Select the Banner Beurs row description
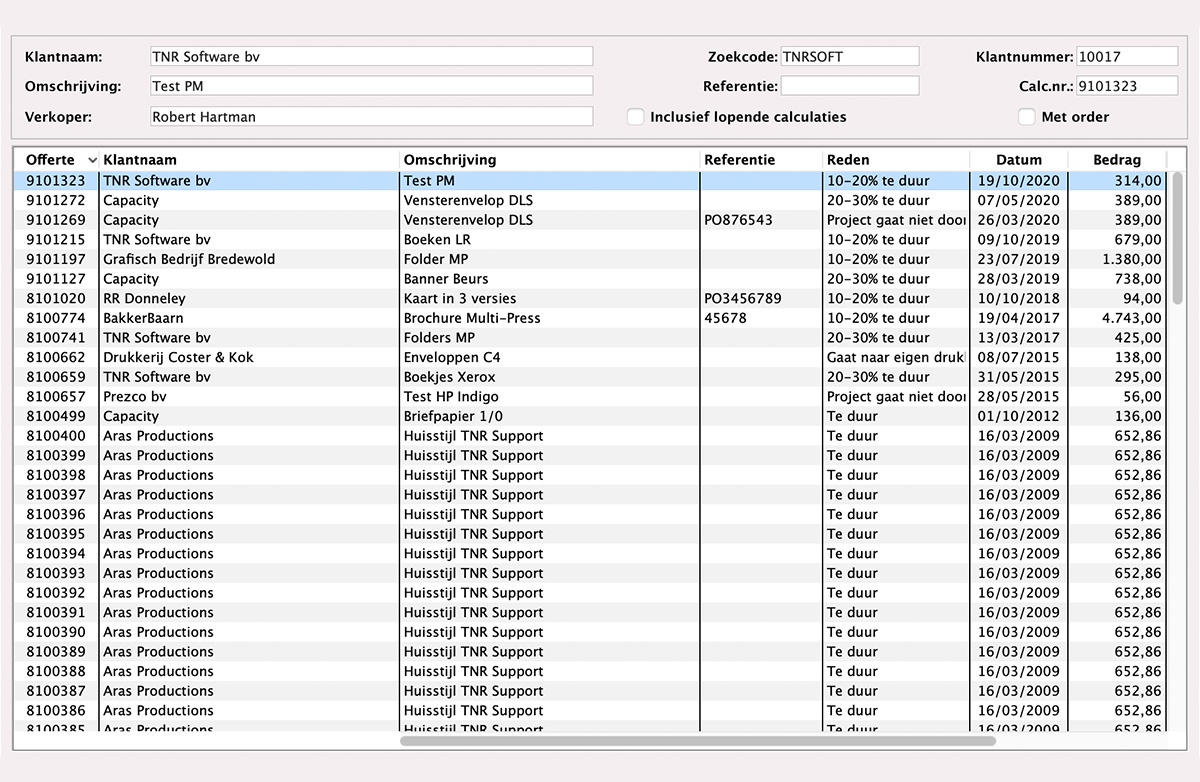Screen dimensions: 1200x782 pos(446,279)
